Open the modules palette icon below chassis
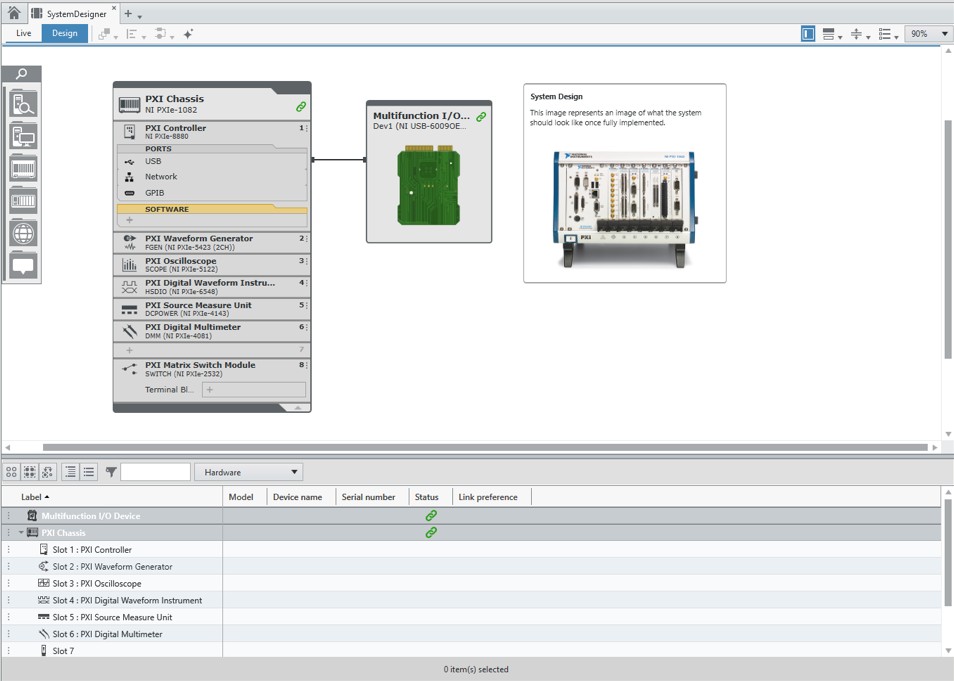The image size is (954, 681). pos(23,200)
